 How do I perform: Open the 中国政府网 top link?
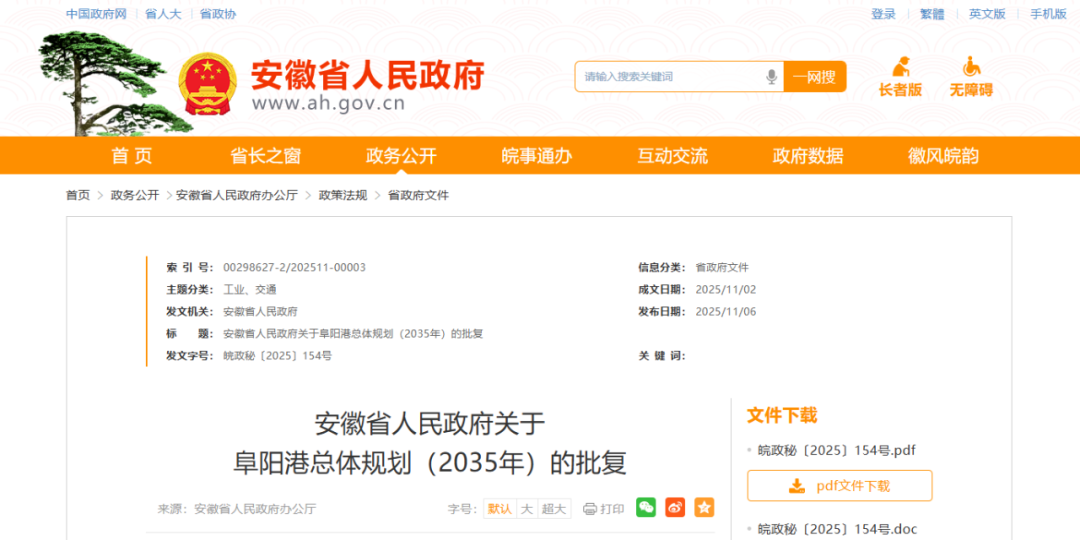tap(96, 14)
